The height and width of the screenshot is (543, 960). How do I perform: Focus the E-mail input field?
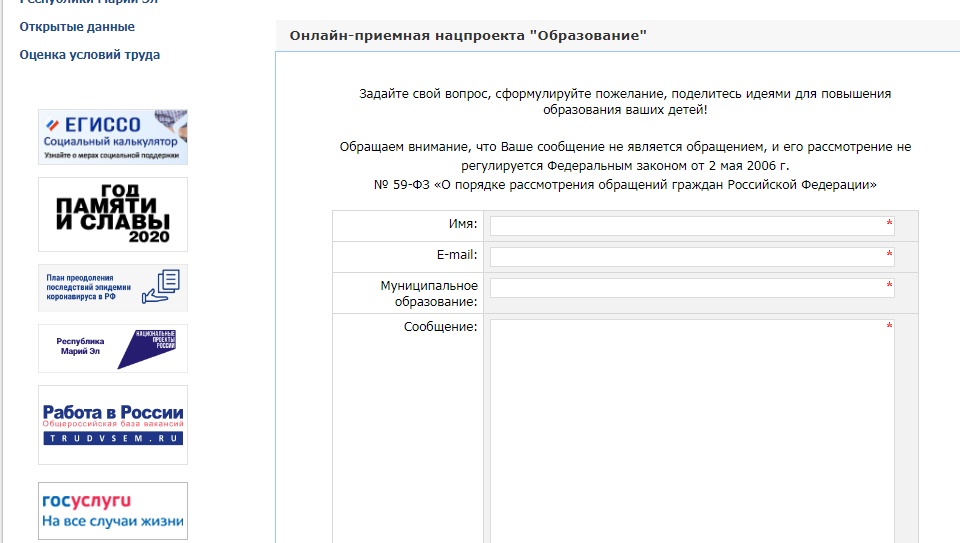[x=691, y=257]
